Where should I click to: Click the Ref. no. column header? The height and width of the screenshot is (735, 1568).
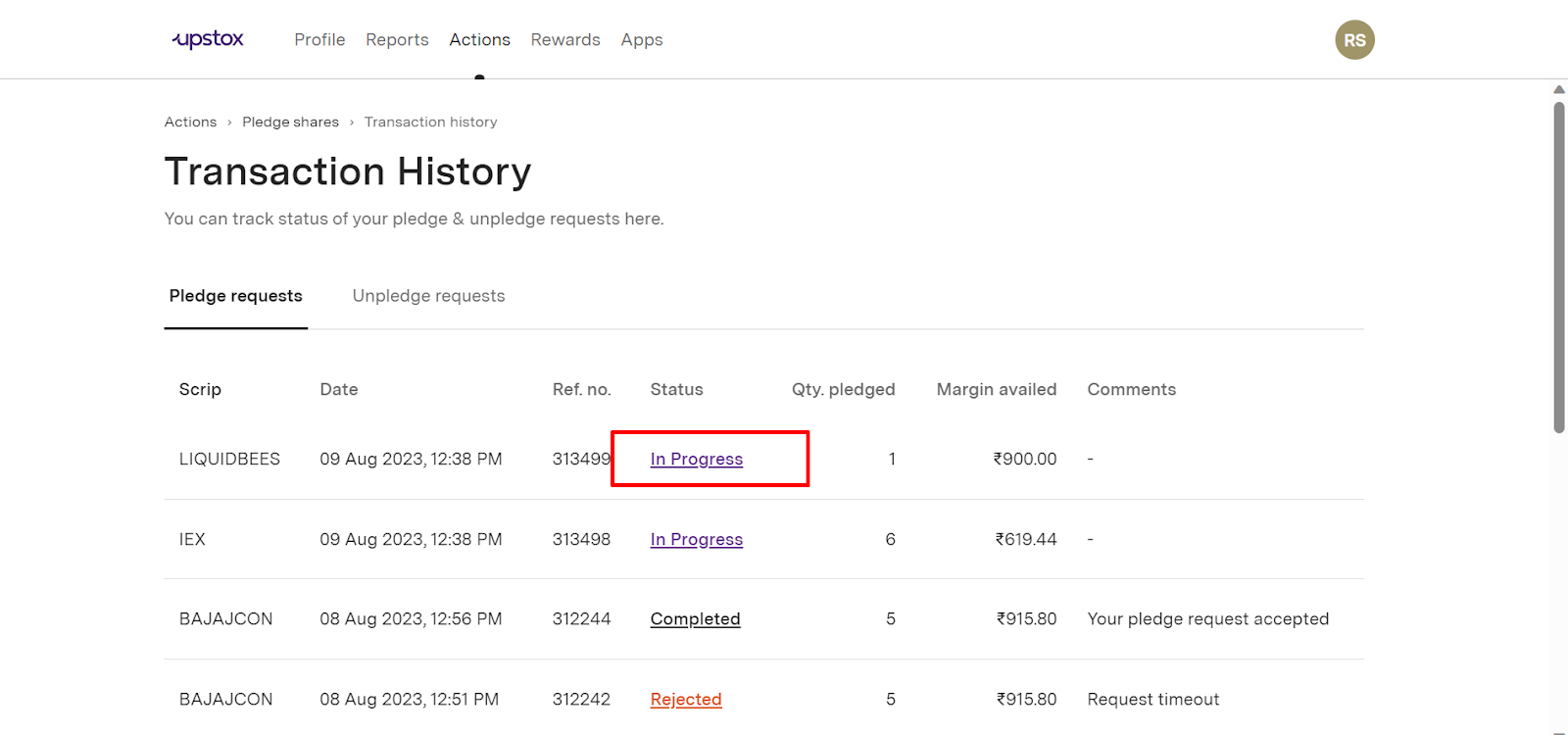point(581,389)
